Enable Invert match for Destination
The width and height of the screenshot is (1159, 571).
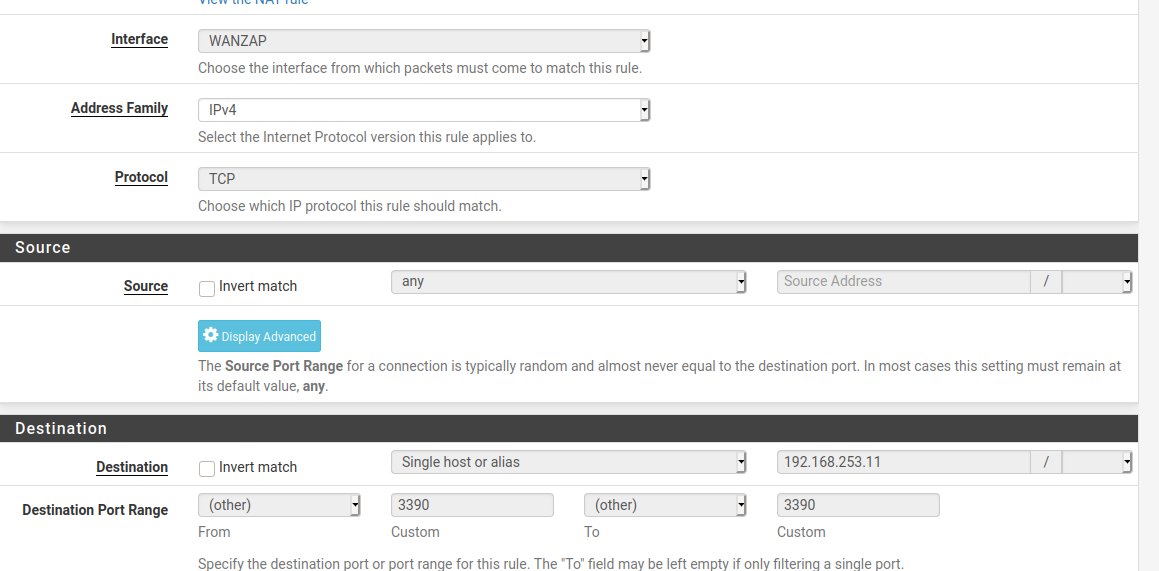[x=207, y=468]
